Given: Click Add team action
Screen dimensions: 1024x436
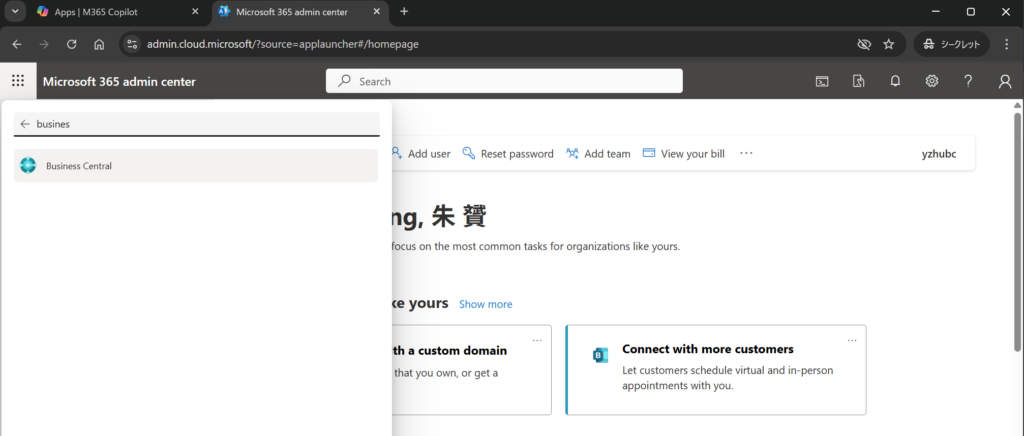Looking at the screenshot, I should point(598,154).
